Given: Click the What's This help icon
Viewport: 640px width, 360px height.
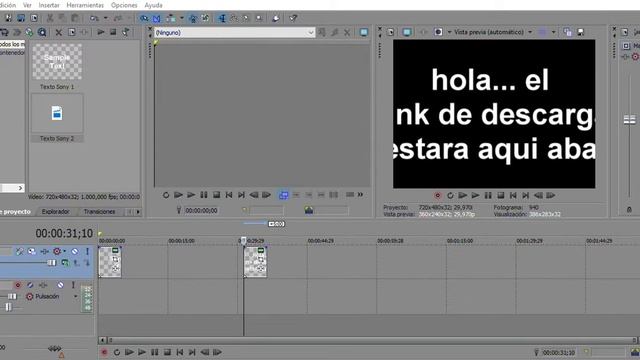Looking at the screenshot, I should coord(293,18).
